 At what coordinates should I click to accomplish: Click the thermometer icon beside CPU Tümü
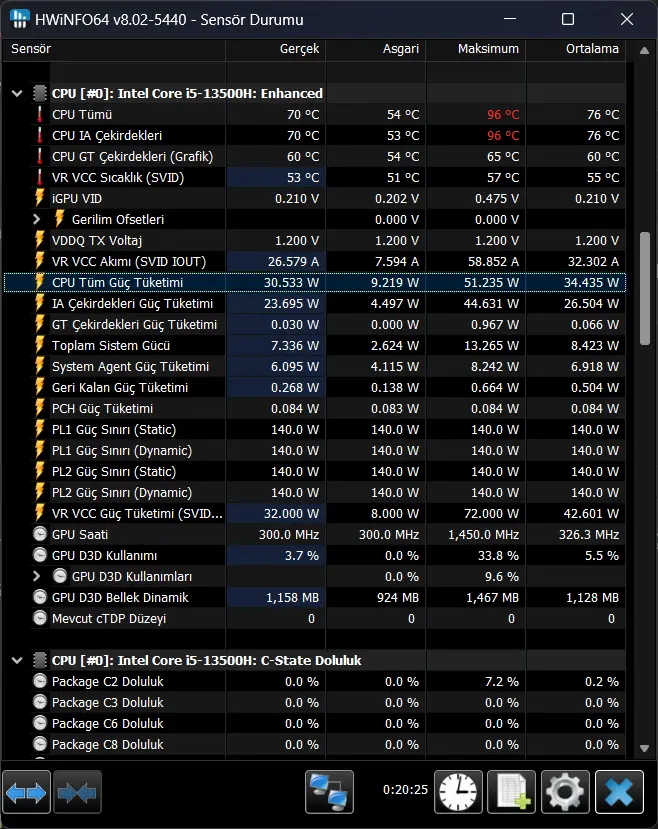pyautogui.click(x=40, y=114)
